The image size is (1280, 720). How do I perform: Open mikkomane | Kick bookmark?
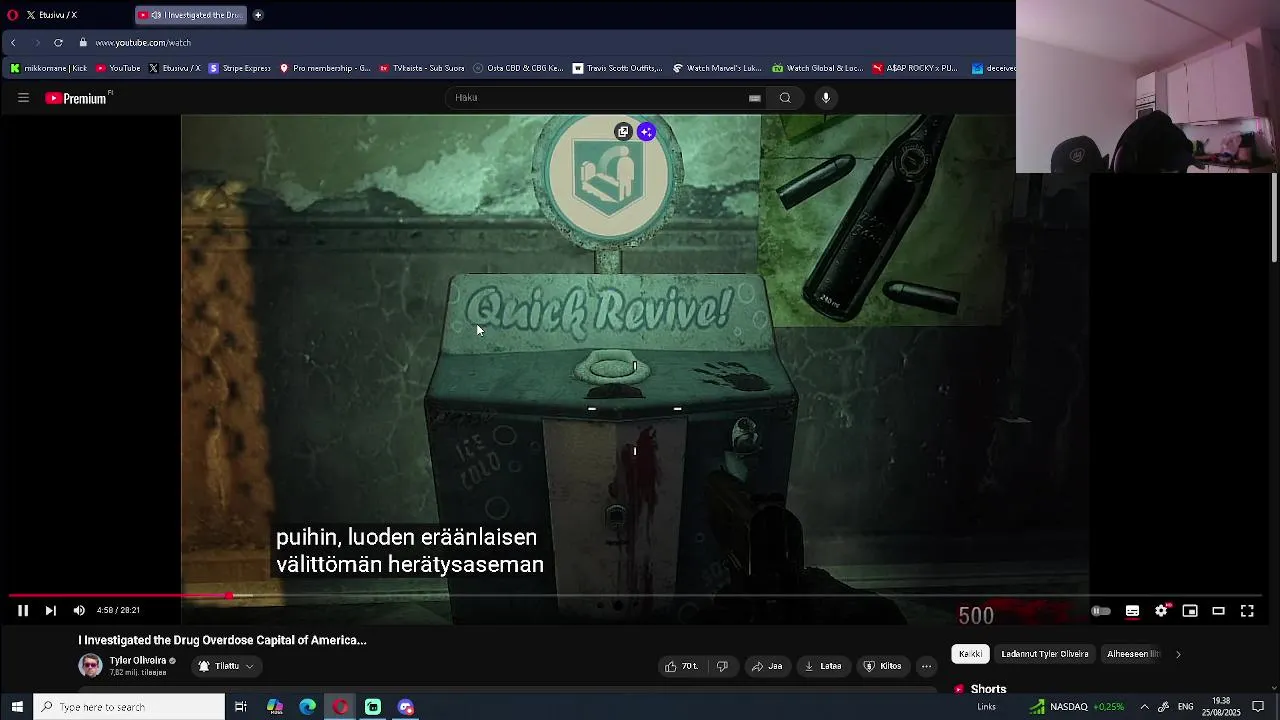click(49, 68)
